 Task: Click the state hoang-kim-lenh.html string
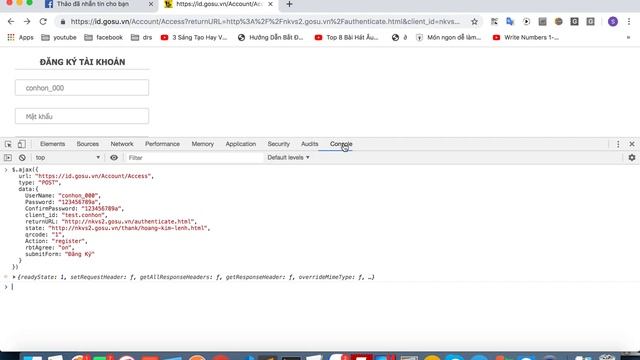129,228
